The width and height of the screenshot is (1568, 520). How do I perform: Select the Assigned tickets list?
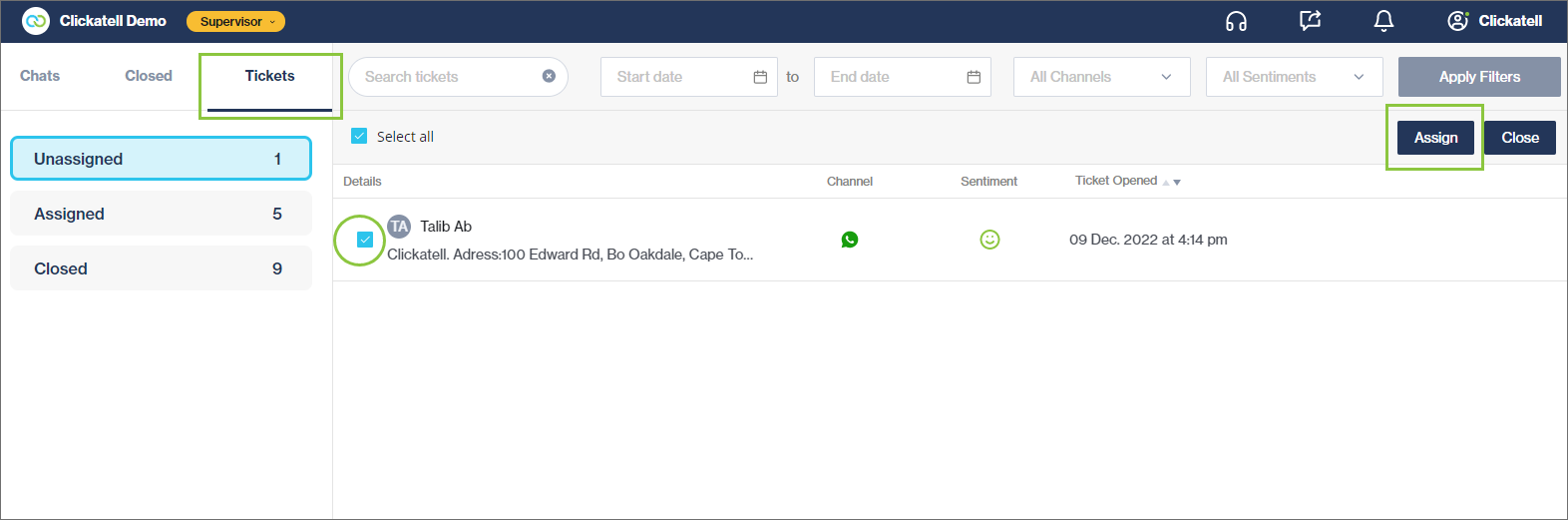[x=161, y=214]
